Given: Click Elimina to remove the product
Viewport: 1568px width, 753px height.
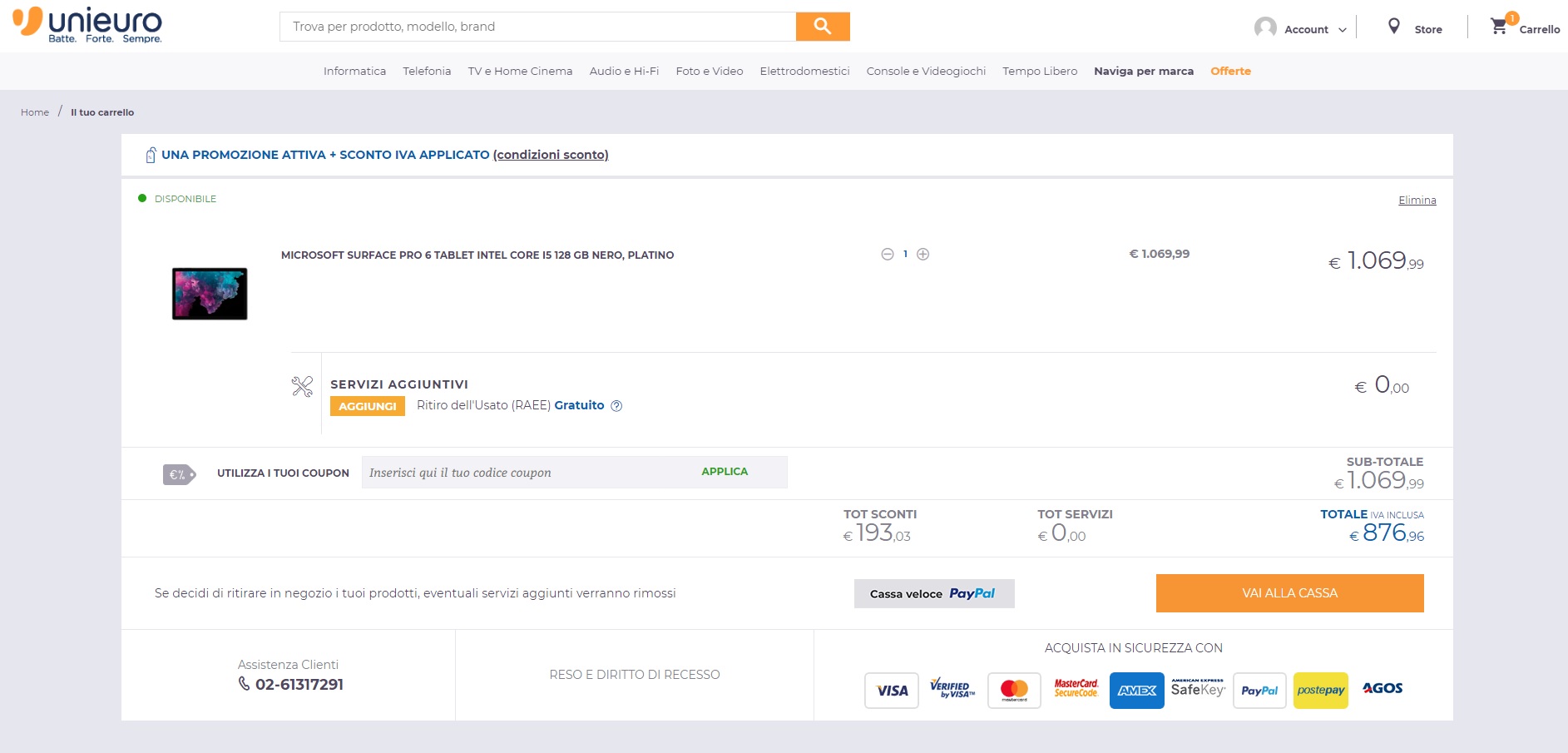Looking at the screenshot, I should tap(1417, 201).
